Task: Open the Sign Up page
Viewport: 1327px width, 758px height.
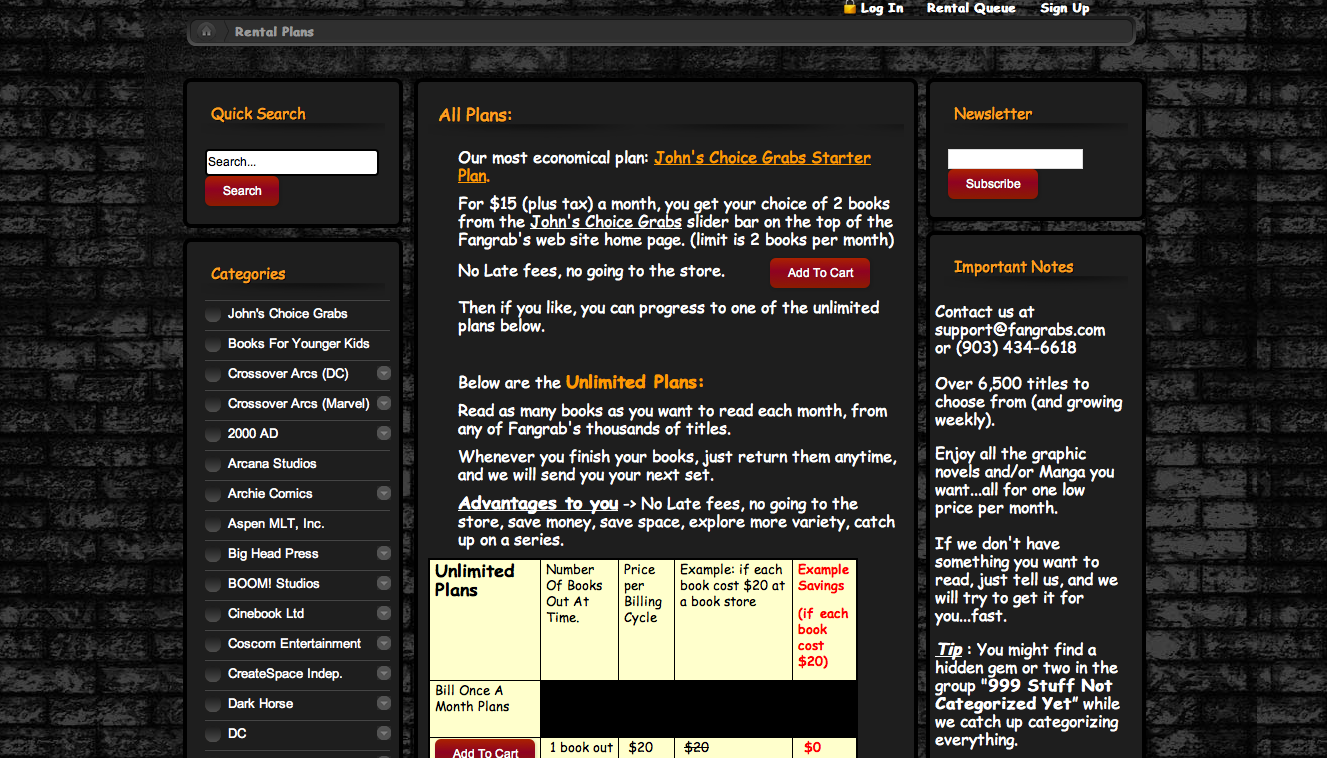Action: (x=1065, y=8)
